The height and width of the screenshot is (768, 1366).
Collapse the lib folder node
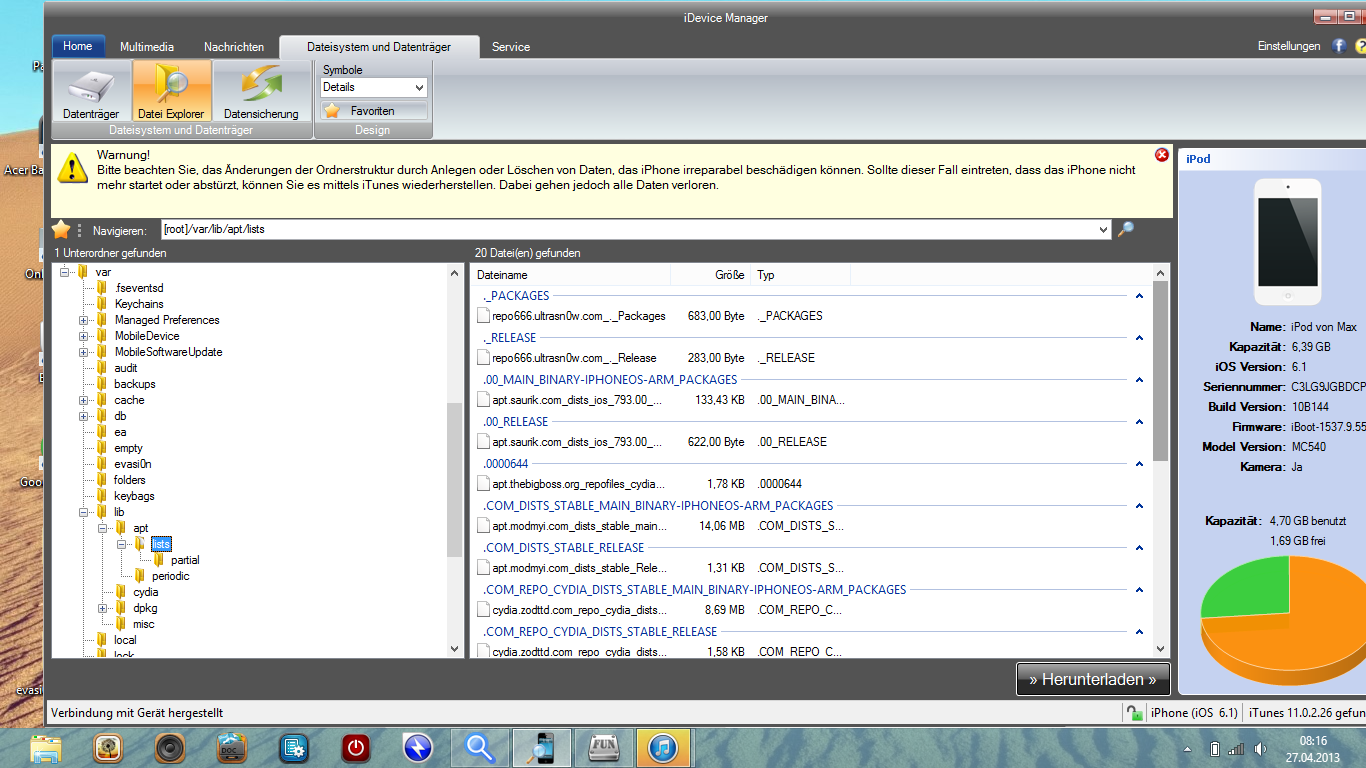[x=84, y=512]
